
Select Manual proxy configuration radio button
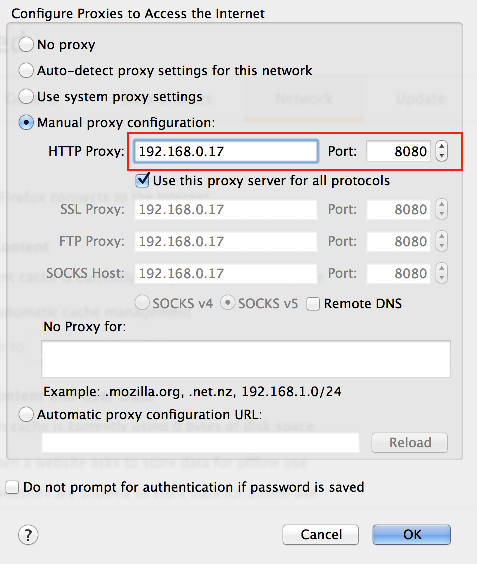[26, 123]
